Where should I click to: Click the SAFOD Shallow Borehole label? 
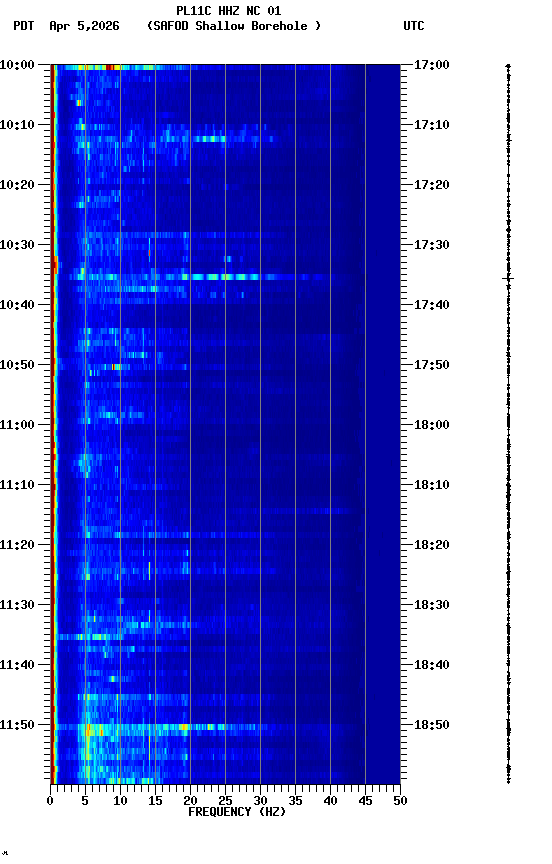pos(234,26)
